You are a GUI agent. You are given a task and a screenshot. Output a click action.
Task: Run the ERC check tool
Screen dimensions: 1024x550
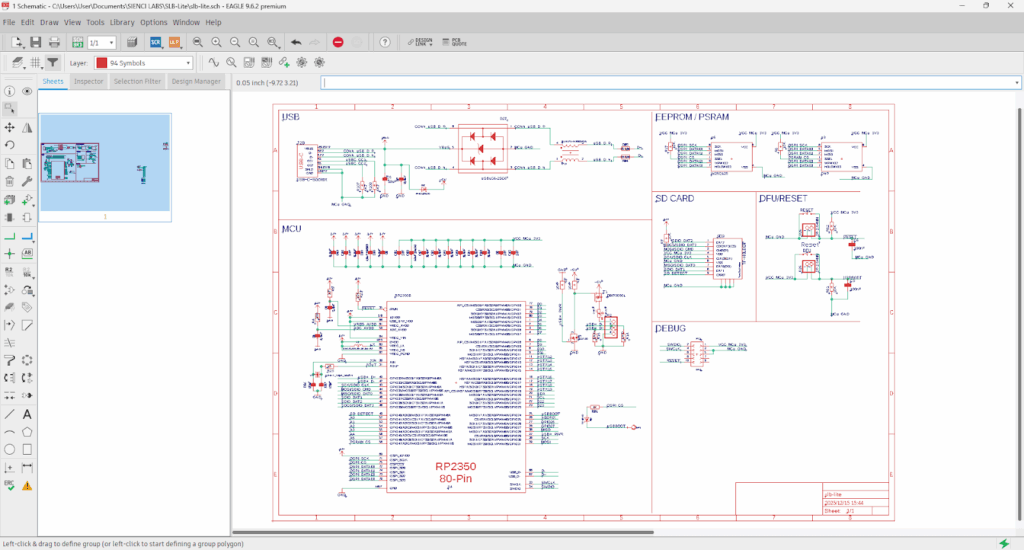coord(10,485)
